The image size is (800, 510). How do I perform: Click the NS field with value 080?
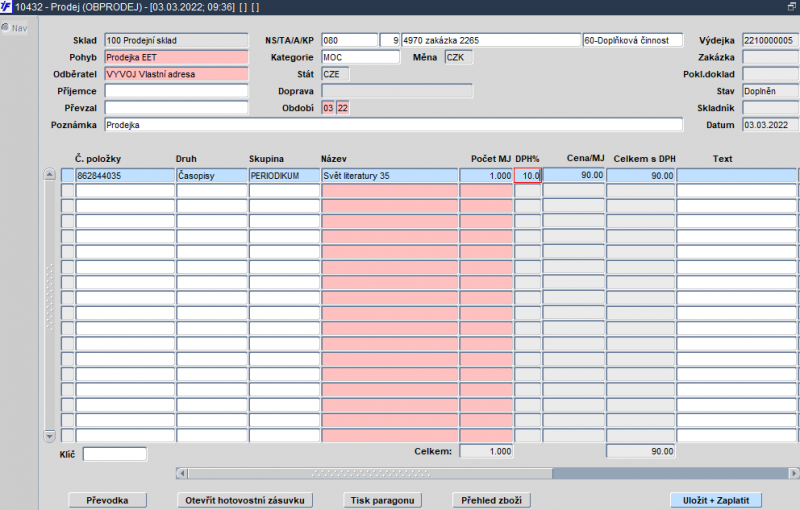[x=349, y=40]
